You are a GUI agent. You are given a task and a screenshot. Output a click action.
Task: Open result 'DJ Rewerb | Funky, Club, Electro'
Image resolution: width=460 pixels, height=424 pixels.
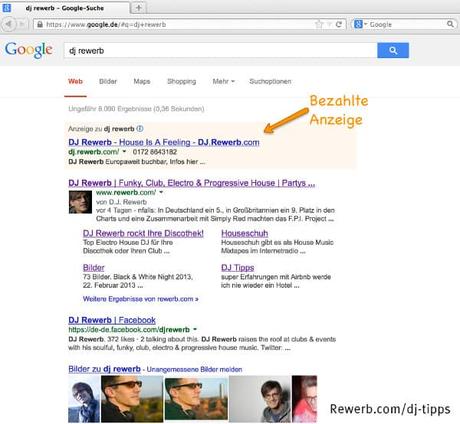[192, 183]
